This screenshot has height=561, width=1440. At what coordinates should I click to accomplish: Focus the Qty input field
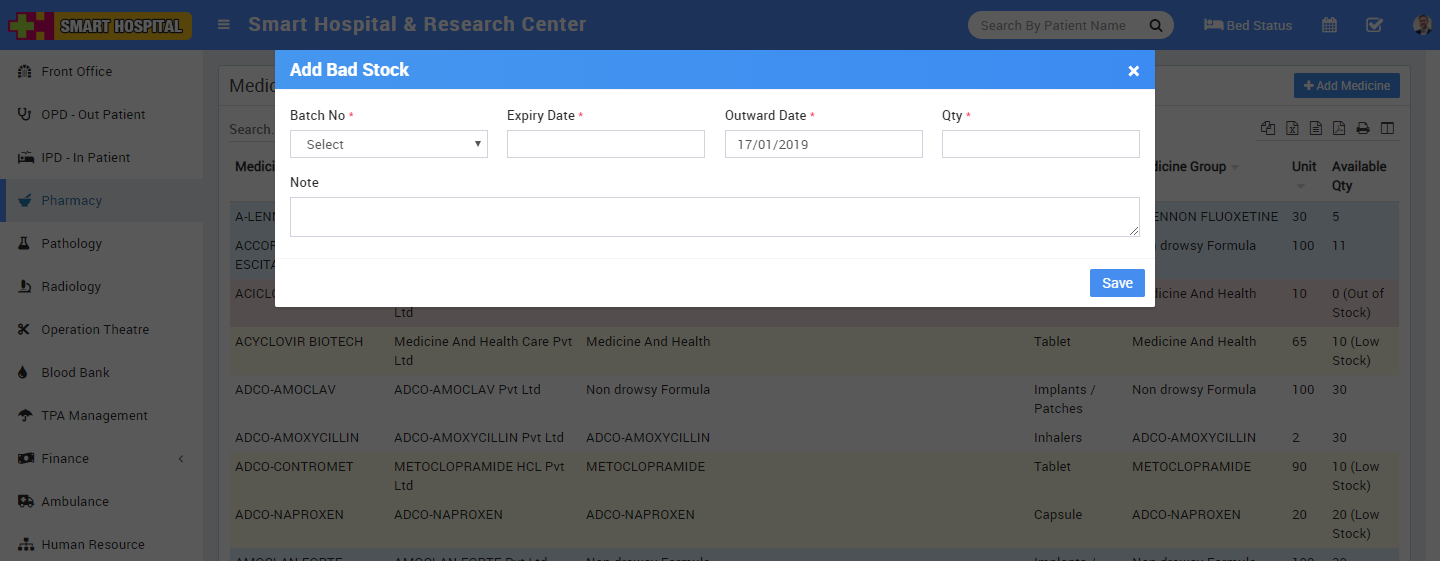pyautogui.click(x=1040, y=145)
